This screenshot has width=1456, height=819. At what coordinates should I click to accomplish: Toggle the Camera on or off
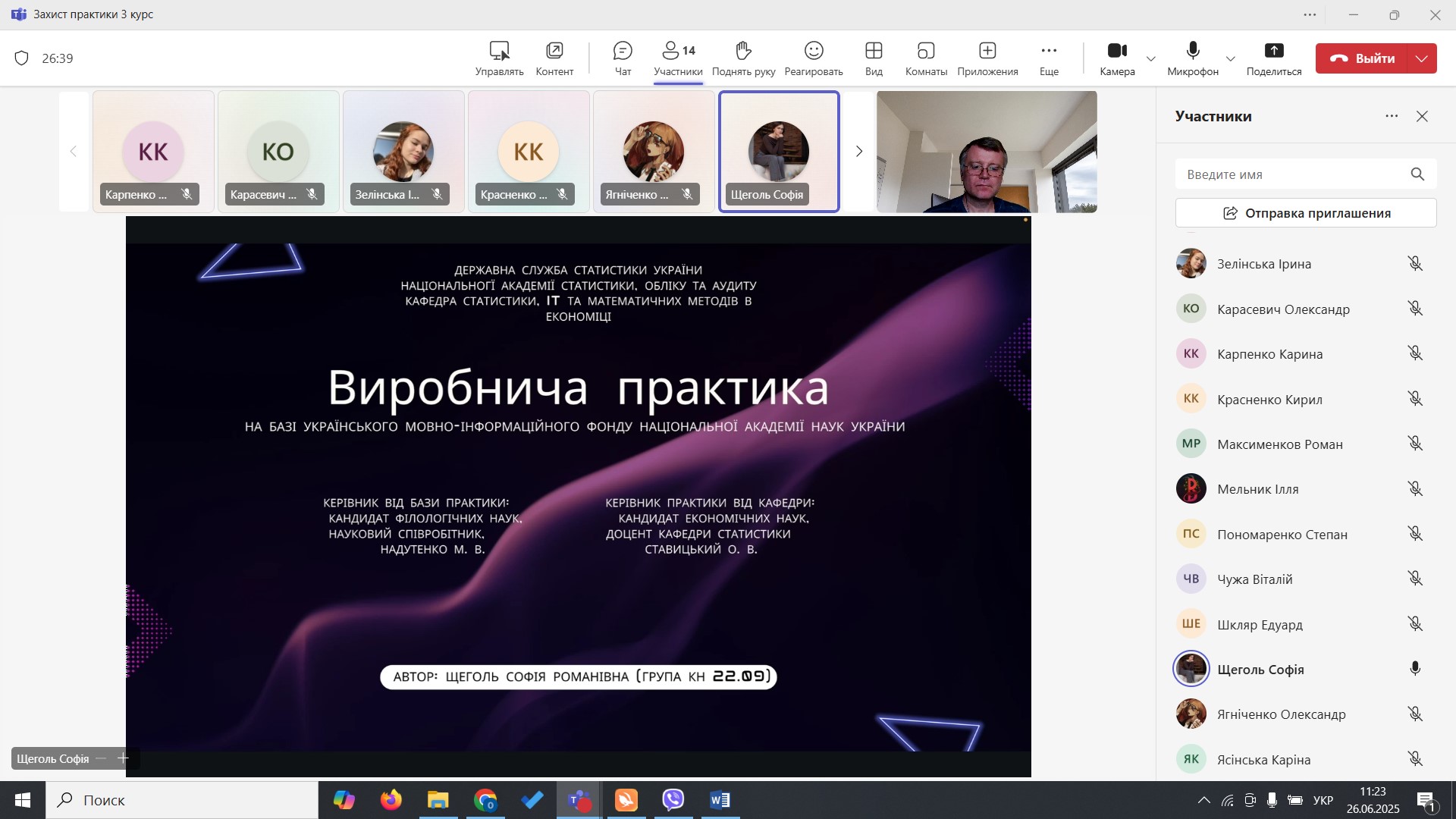(x=1117, y=58)
